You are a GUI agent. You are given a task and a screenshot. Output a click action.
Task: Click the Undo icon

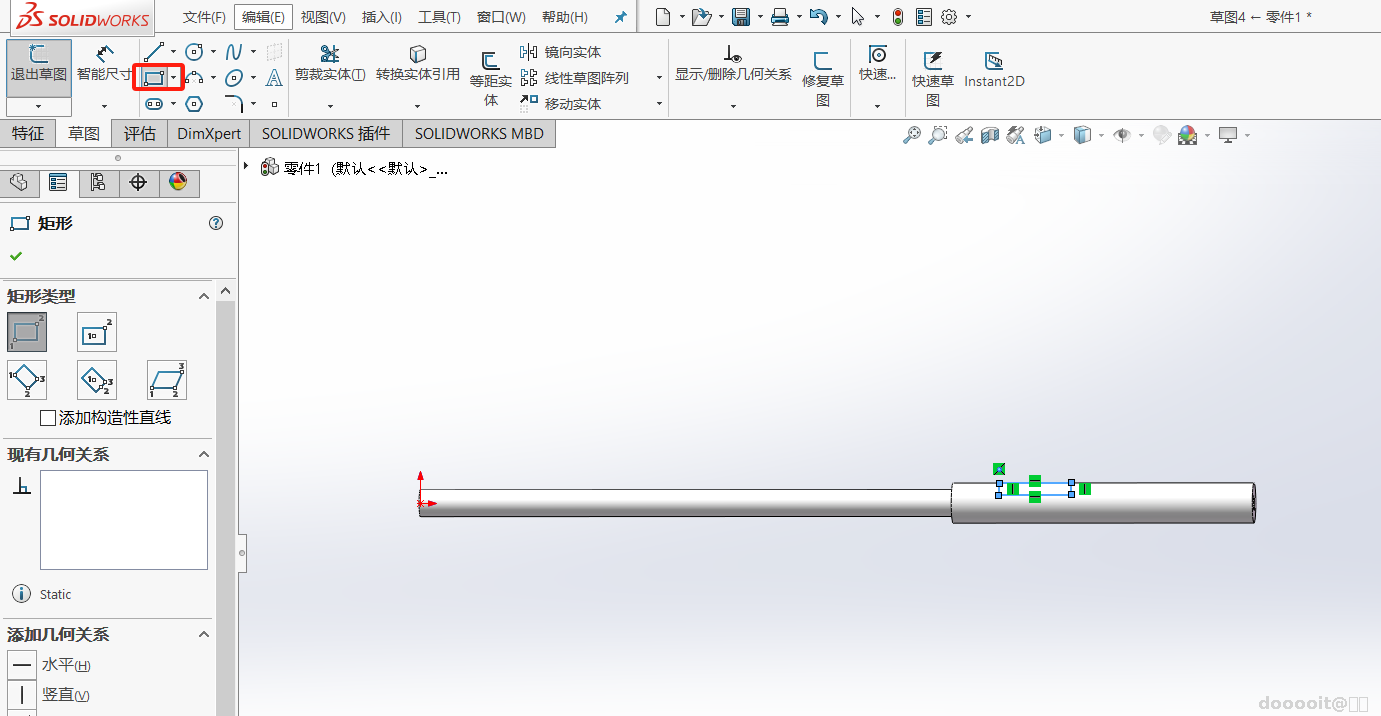(818, 16)
